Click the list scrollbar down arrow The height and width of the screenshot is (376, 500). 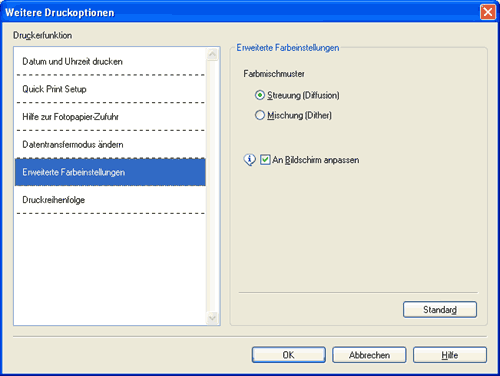click(212, 318)
